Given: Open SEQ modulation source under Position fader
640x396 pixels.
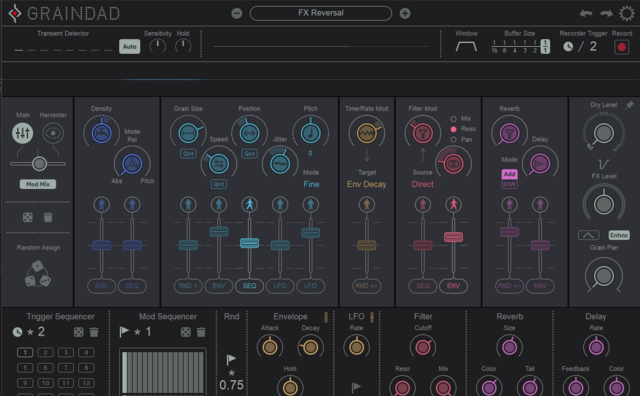Looking at the screenshot, I should [249, 286].
